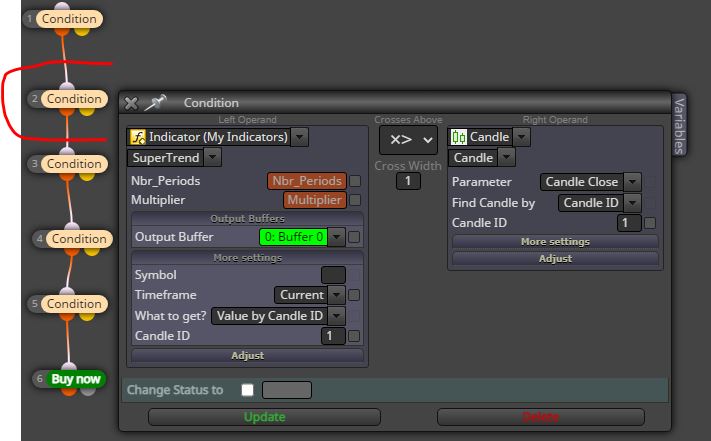Pin the Condition dialog with pushpin icon
Screen dimensions: 711x441
tap(155, 103)
